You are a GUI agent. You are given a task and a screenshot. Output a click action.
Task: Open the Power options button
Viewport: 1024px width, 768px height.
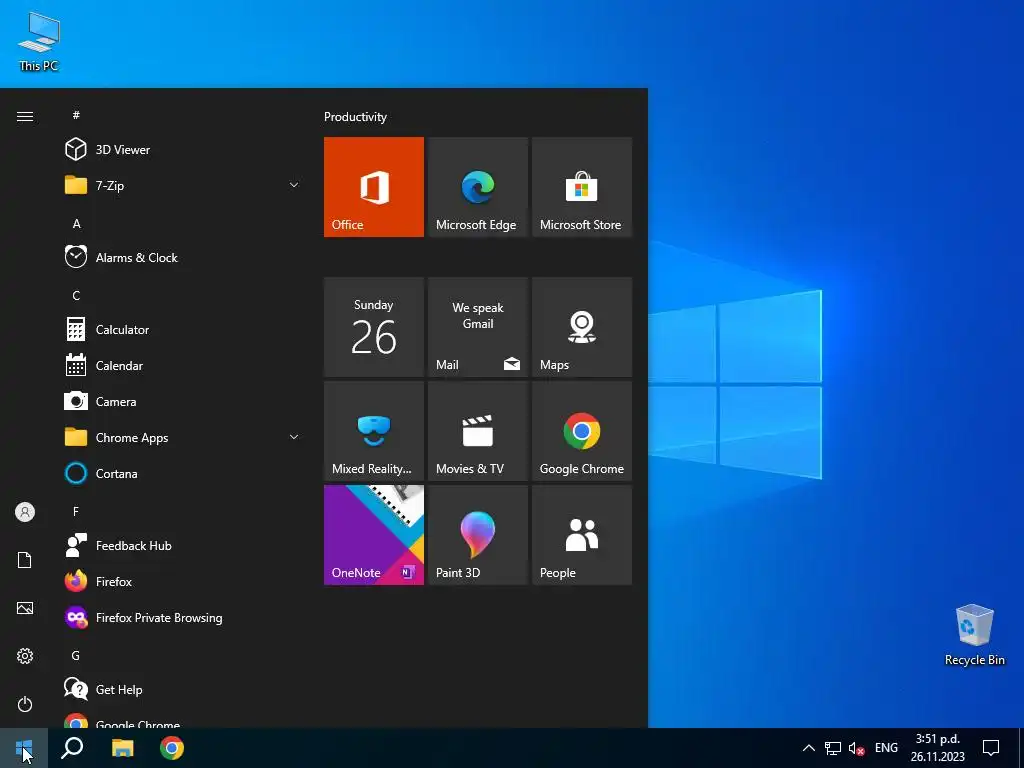click(25, 704)
